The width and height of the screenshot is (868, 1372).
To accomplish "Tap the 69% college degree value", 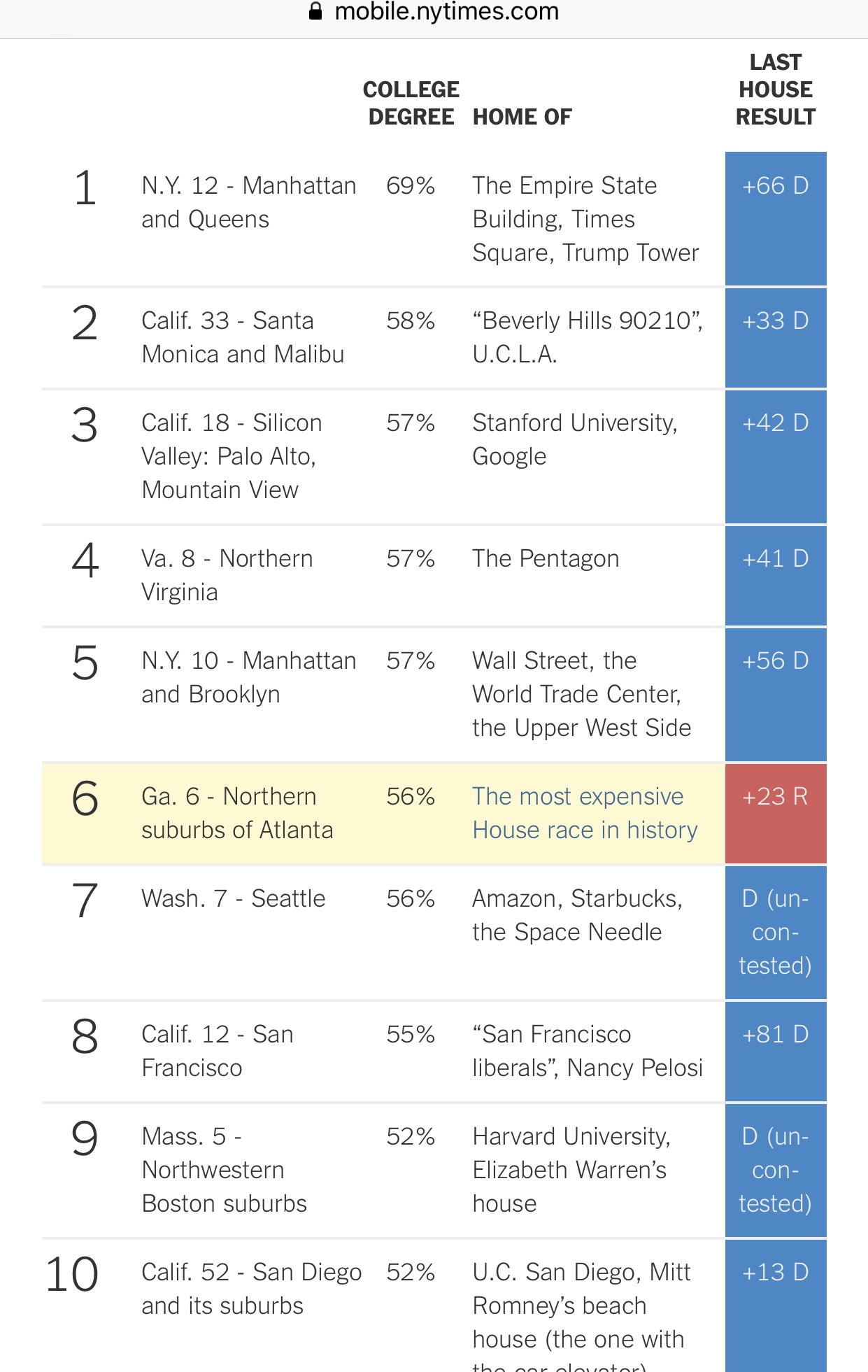I will click(x=411, y=186).
